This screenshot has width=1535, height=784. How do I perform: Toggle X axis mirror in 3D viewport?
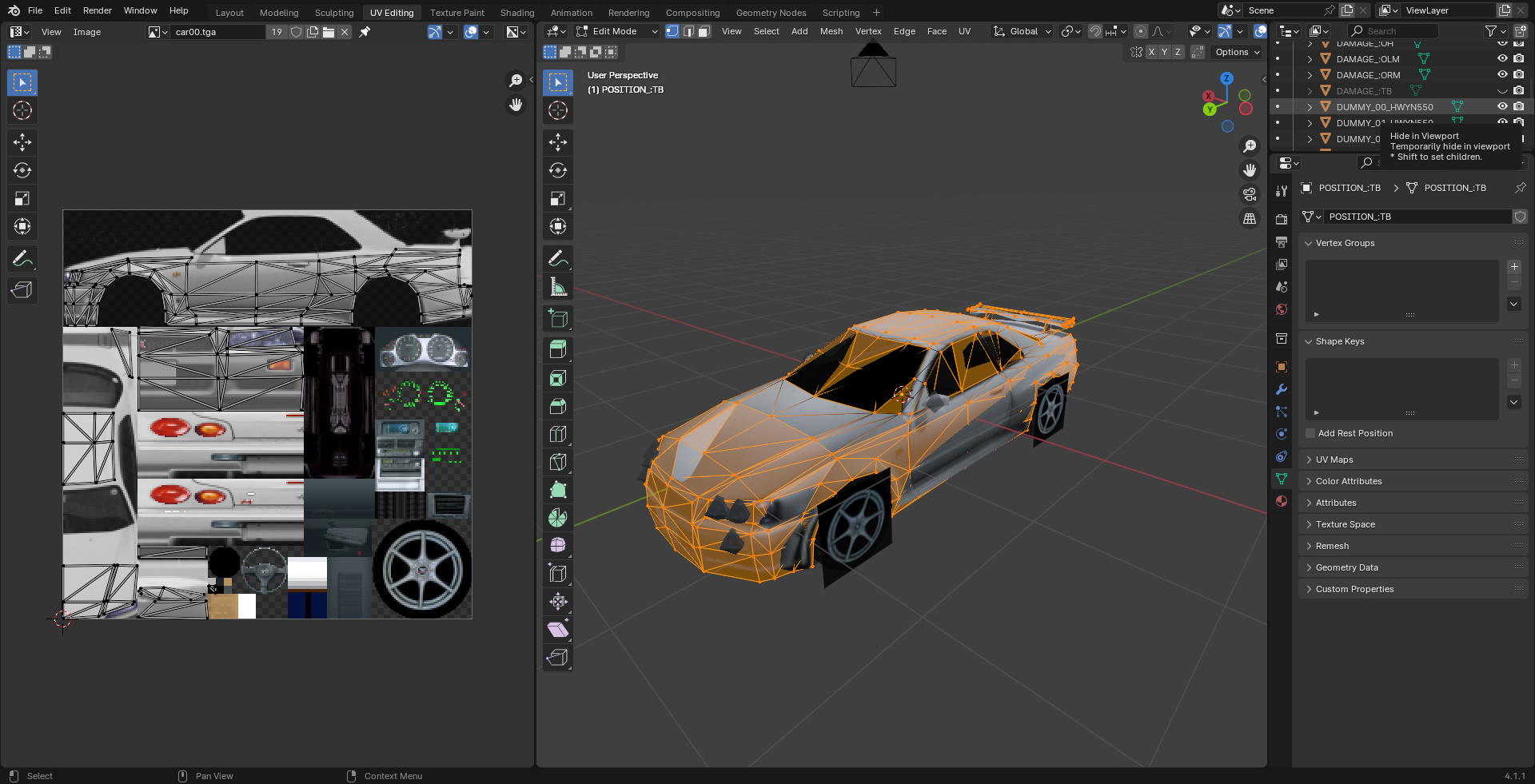coord(1151,52)
